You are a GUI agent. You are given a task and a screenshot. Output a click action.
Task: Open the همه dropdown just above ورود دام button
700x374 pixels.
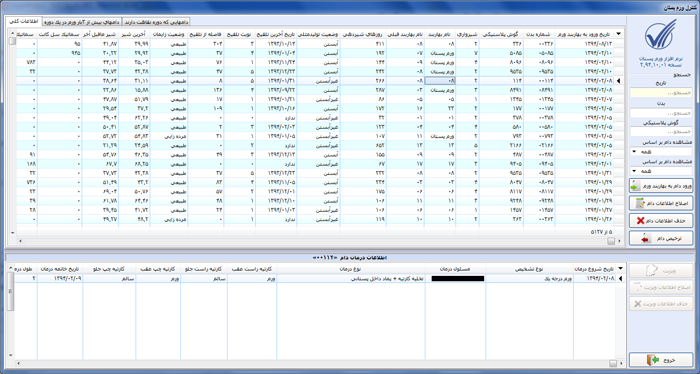point(661,171)
